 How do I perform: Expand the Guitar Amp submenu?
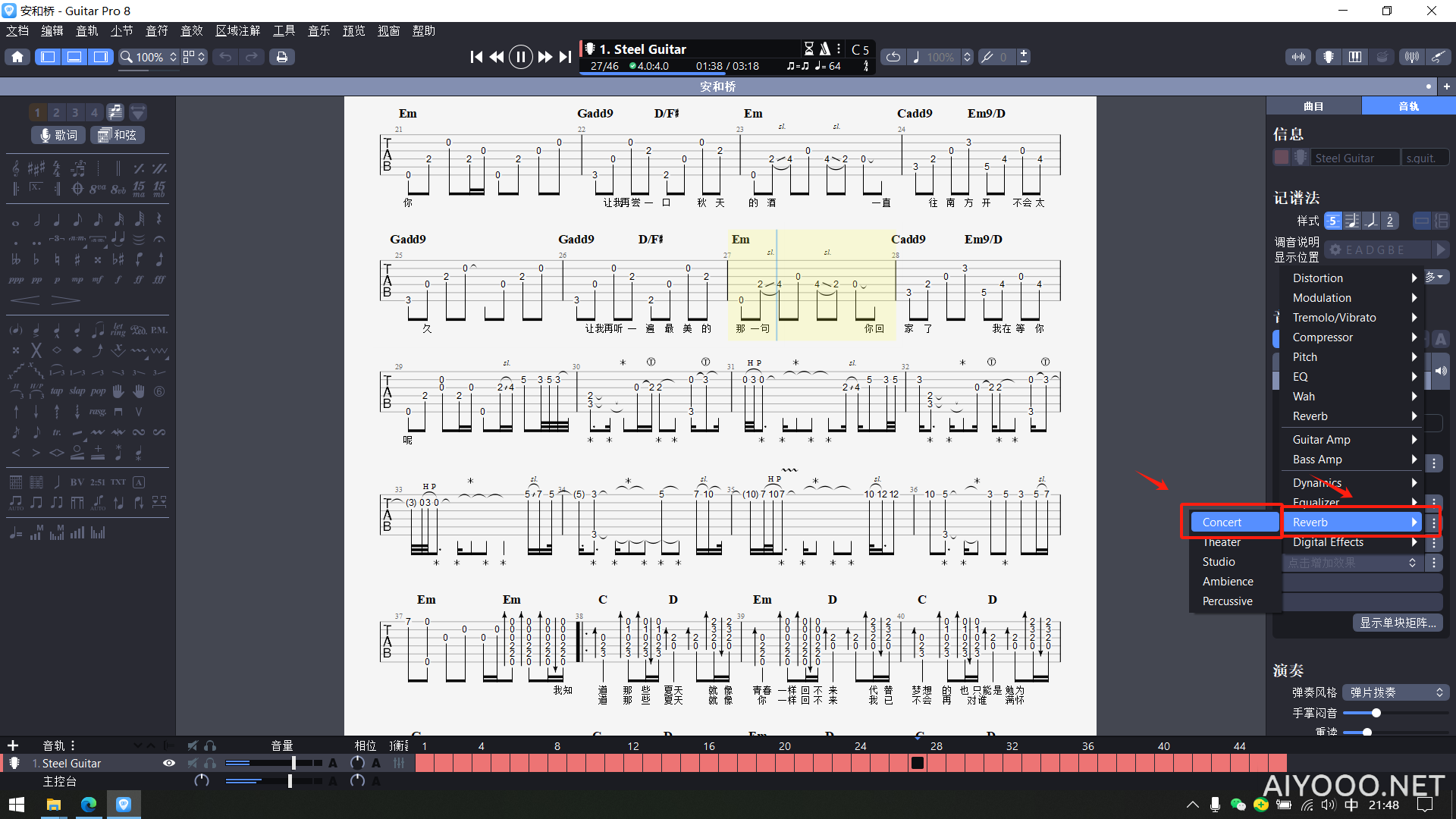pyautogui.click(x=1354, y=440)
